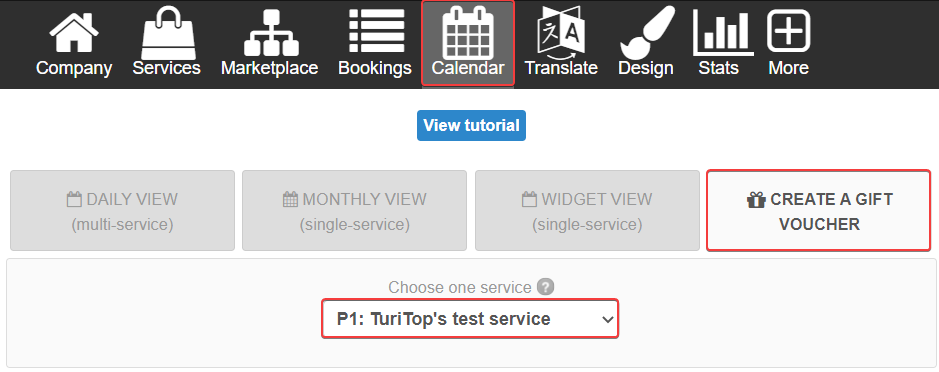Open the Company home icon
The image size is (939, 372).
[74, 33]
